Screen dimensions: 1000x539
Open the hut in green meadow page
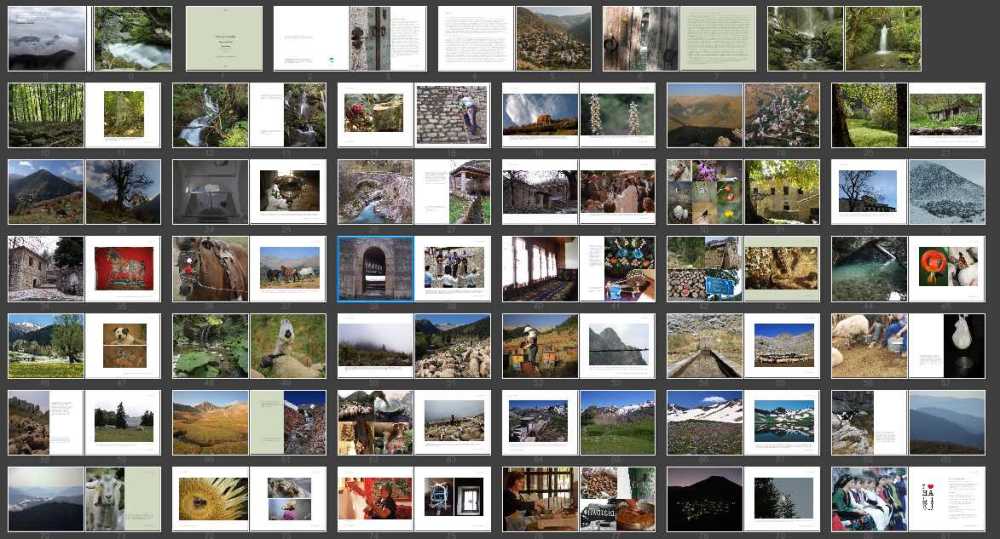pyautogui.click(x=946, y=115)
